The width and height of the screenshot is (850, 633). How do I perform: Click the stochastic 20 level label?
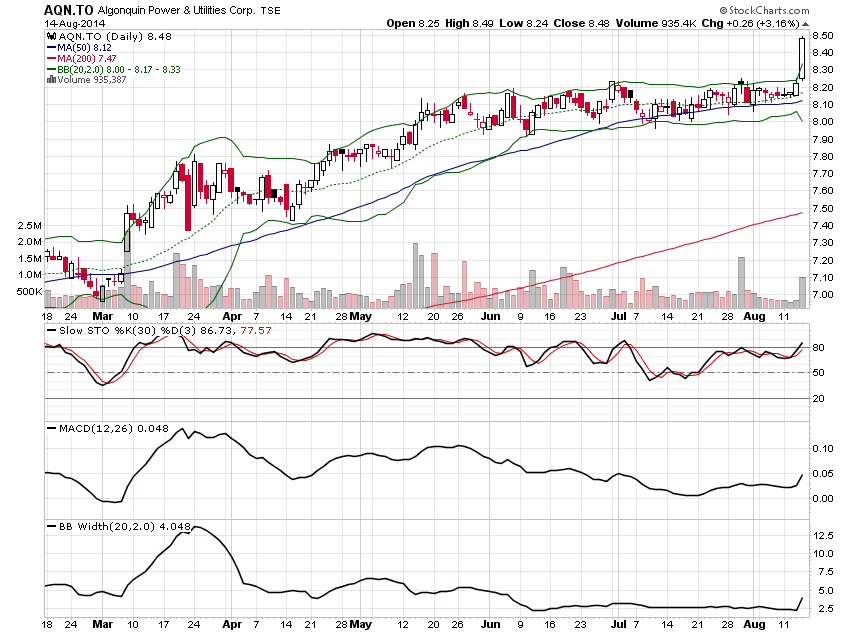click(x=819, y=398)
